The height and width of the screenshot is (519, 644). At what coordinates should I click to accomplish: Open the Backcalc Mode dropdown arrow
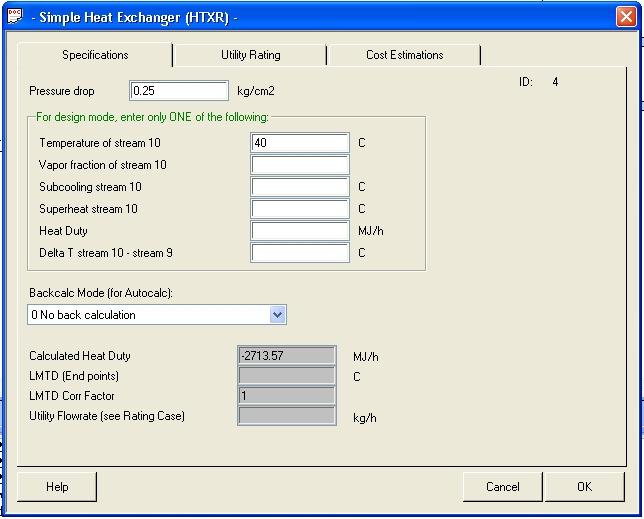pos(278,315)
